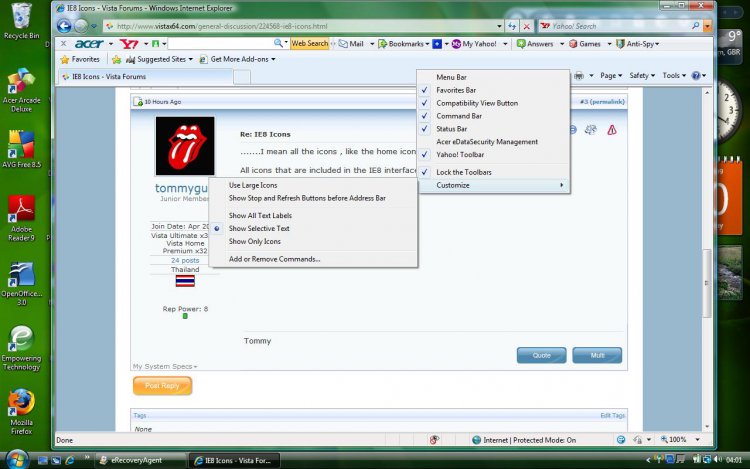Image resolution: width=750 pixels, height=469 pixels.
Task: Click the Anti-Spy shield icon
Action: pyautogui.click(x=620, y=44)
